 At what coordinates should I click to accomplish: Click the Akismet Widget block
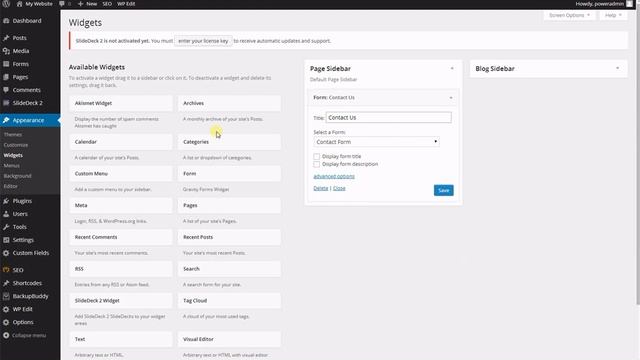[x=121, y=103]
